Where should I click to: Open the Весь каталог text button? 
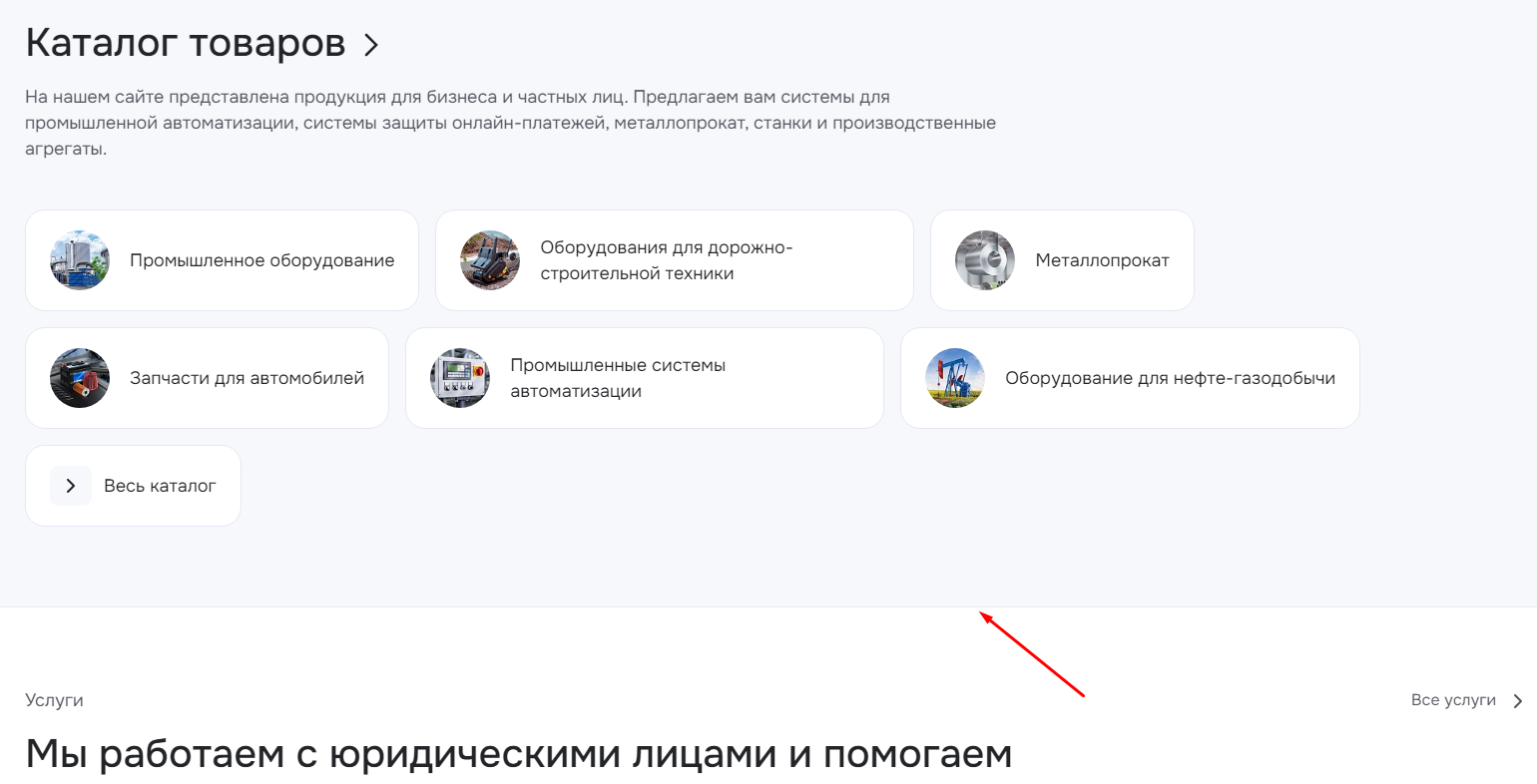click(x=160, y=486)
